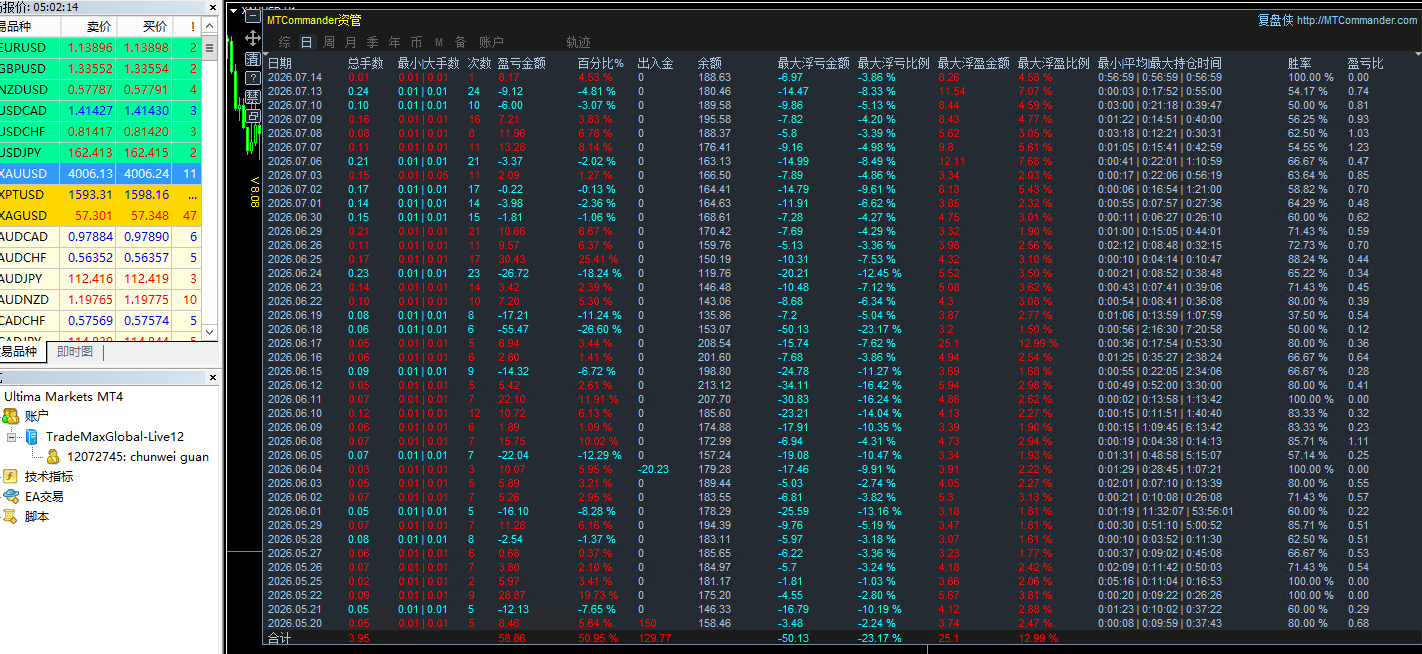
Task: Open the 账户 tab in MTCommander
Action: click(491, 42)
